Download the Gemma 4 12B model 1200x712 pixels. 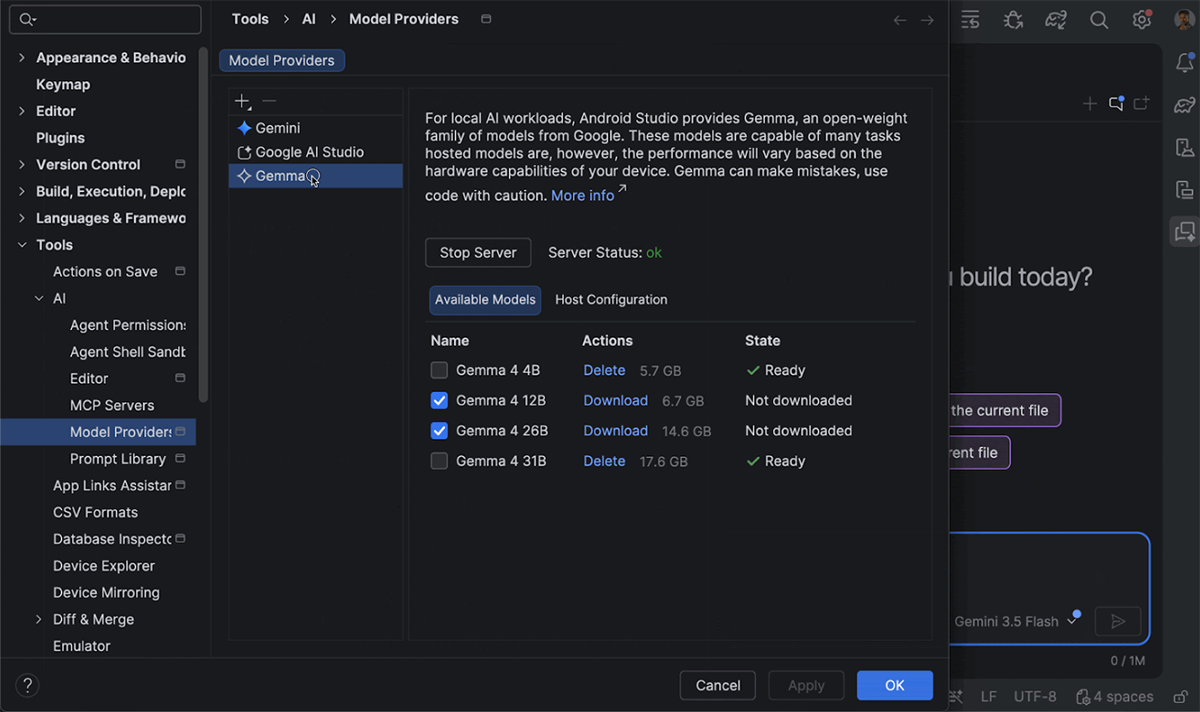click(616, 400)
